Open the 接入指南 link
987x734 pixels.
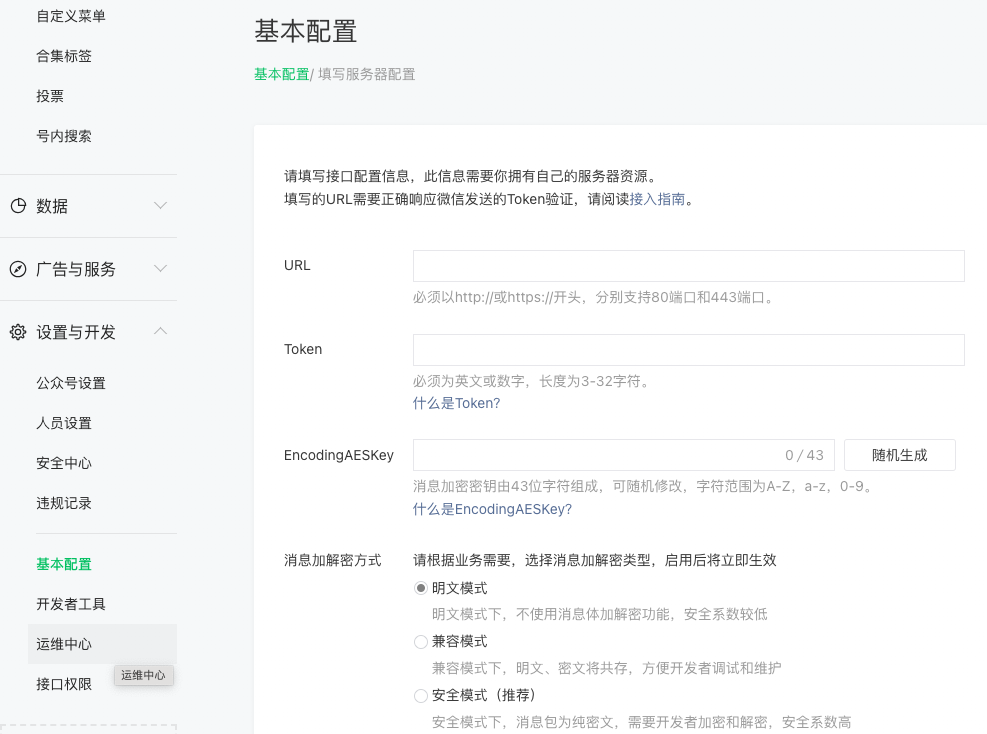[x=657, y=200]
